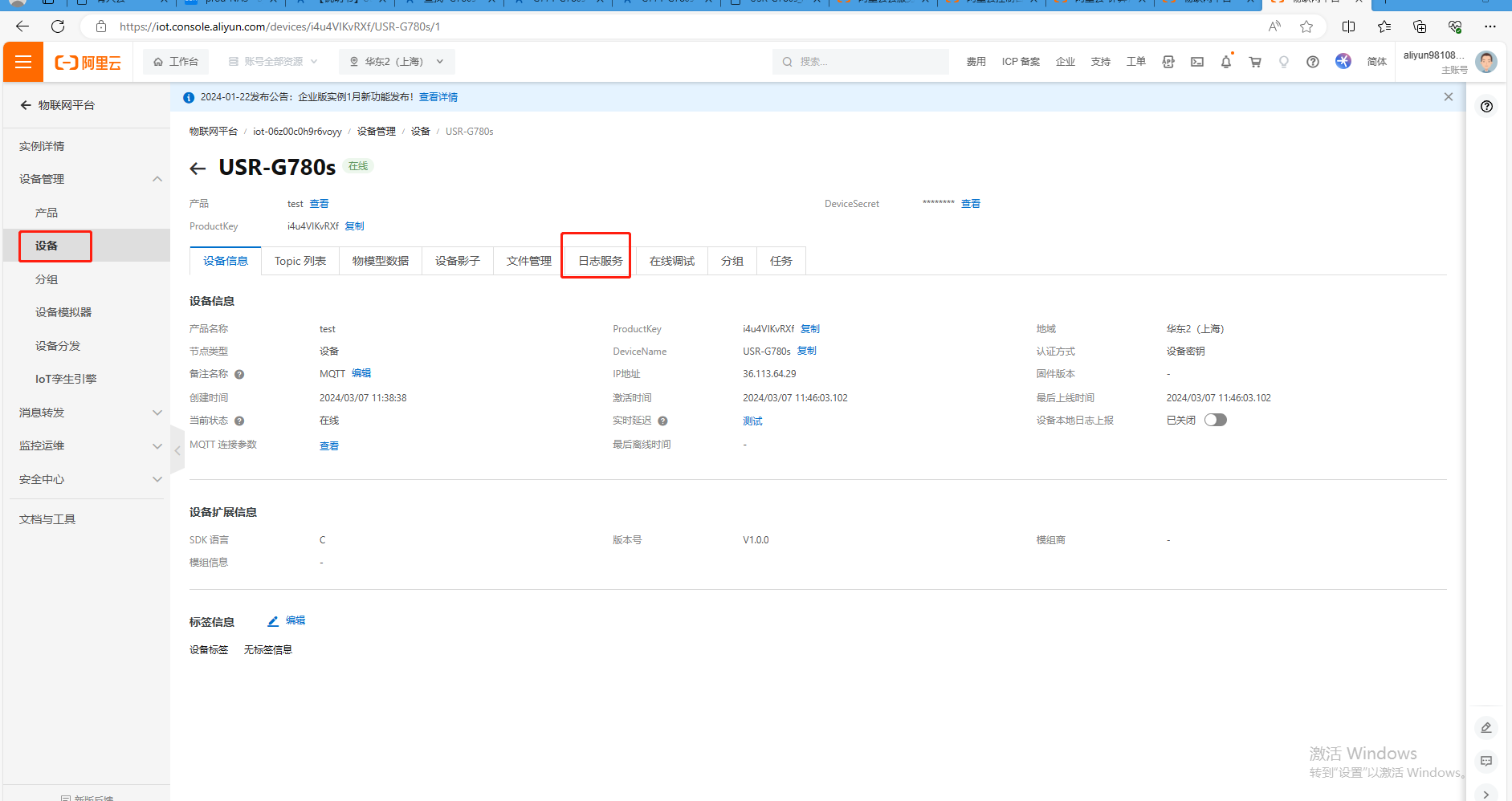Click 测试 link for 实时延迟
Viewport: 1512px width, 801px height.
[x=752, y=421]
